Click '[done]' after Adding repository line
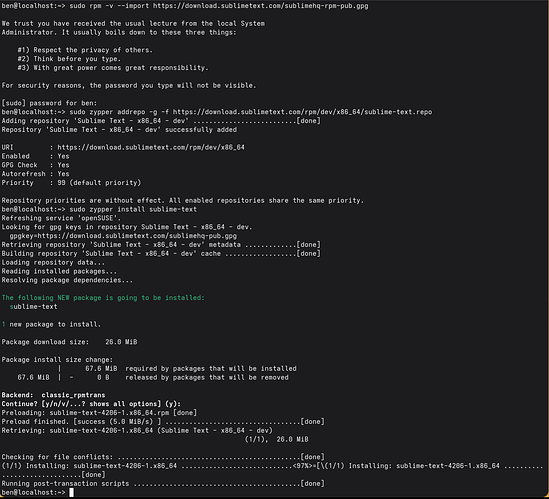This screenshot has width=549, height=499. click(308, 120)
